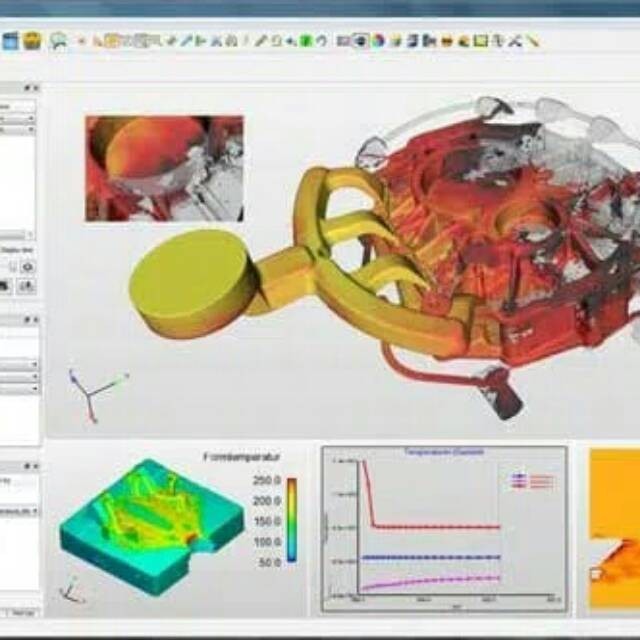Open the second dropdown in middle left panel
The height and width of the screenshot is (640, 640).
click(x=19, y=376)
